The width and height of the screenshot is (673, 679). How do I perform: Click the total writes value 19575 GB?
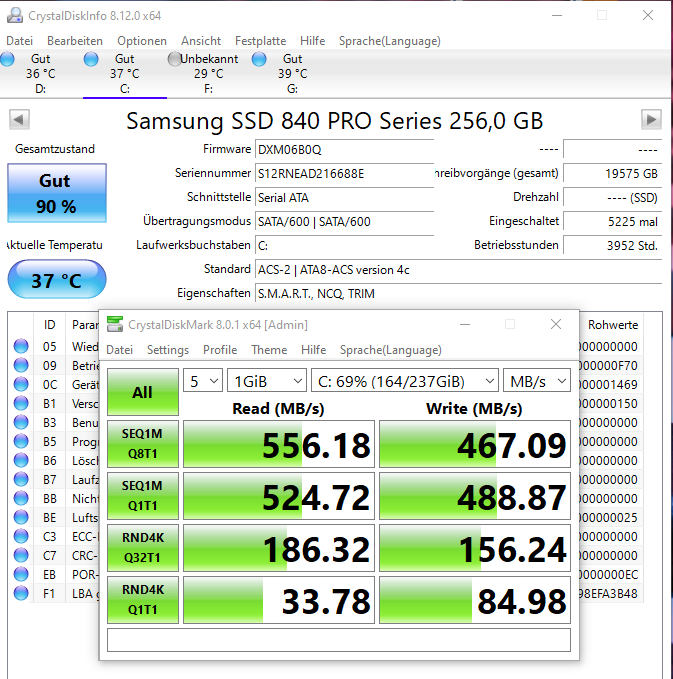(x=612, y=174)
